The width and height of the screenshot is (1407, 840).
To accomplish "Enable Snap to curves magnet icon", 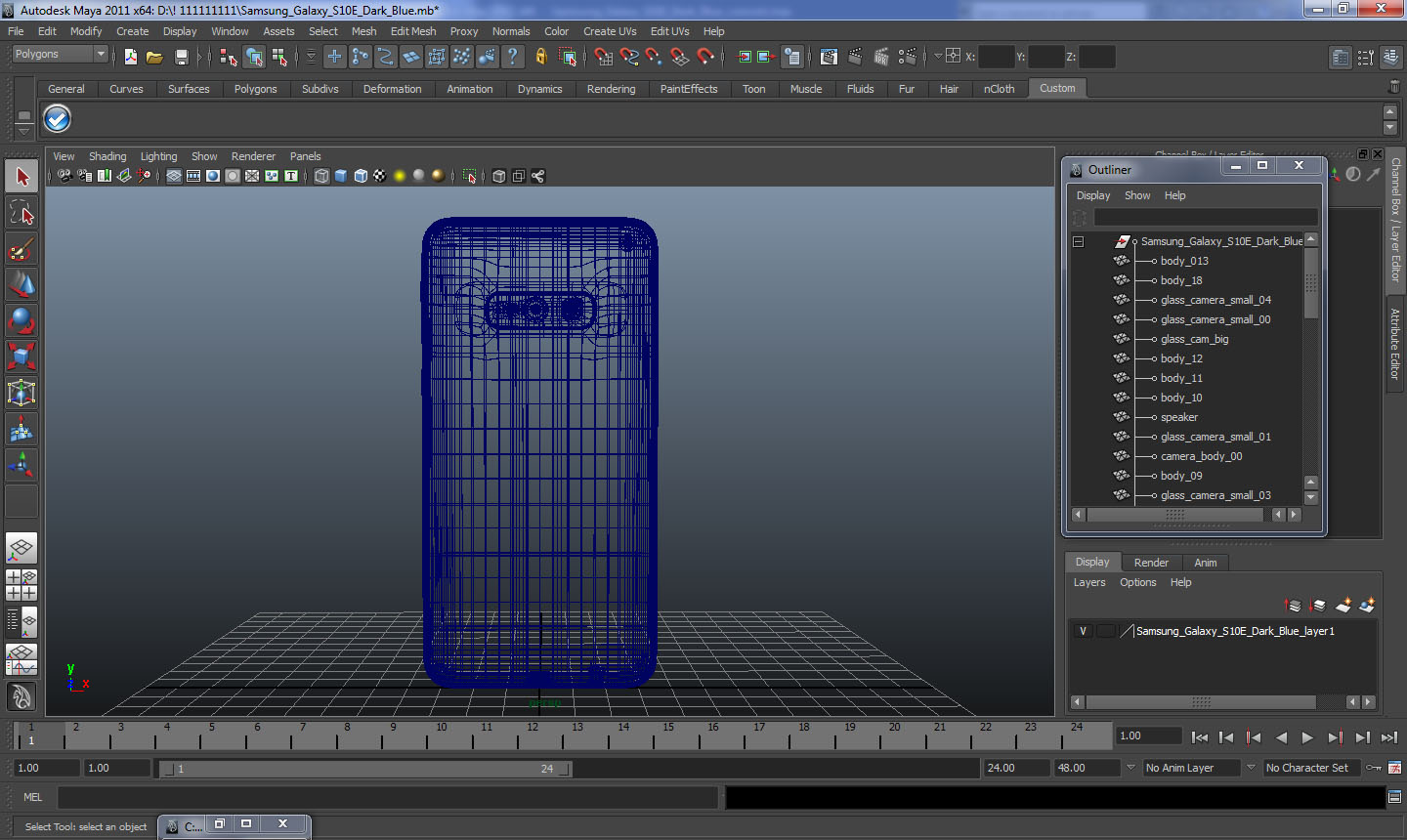I will pos(629,57).
